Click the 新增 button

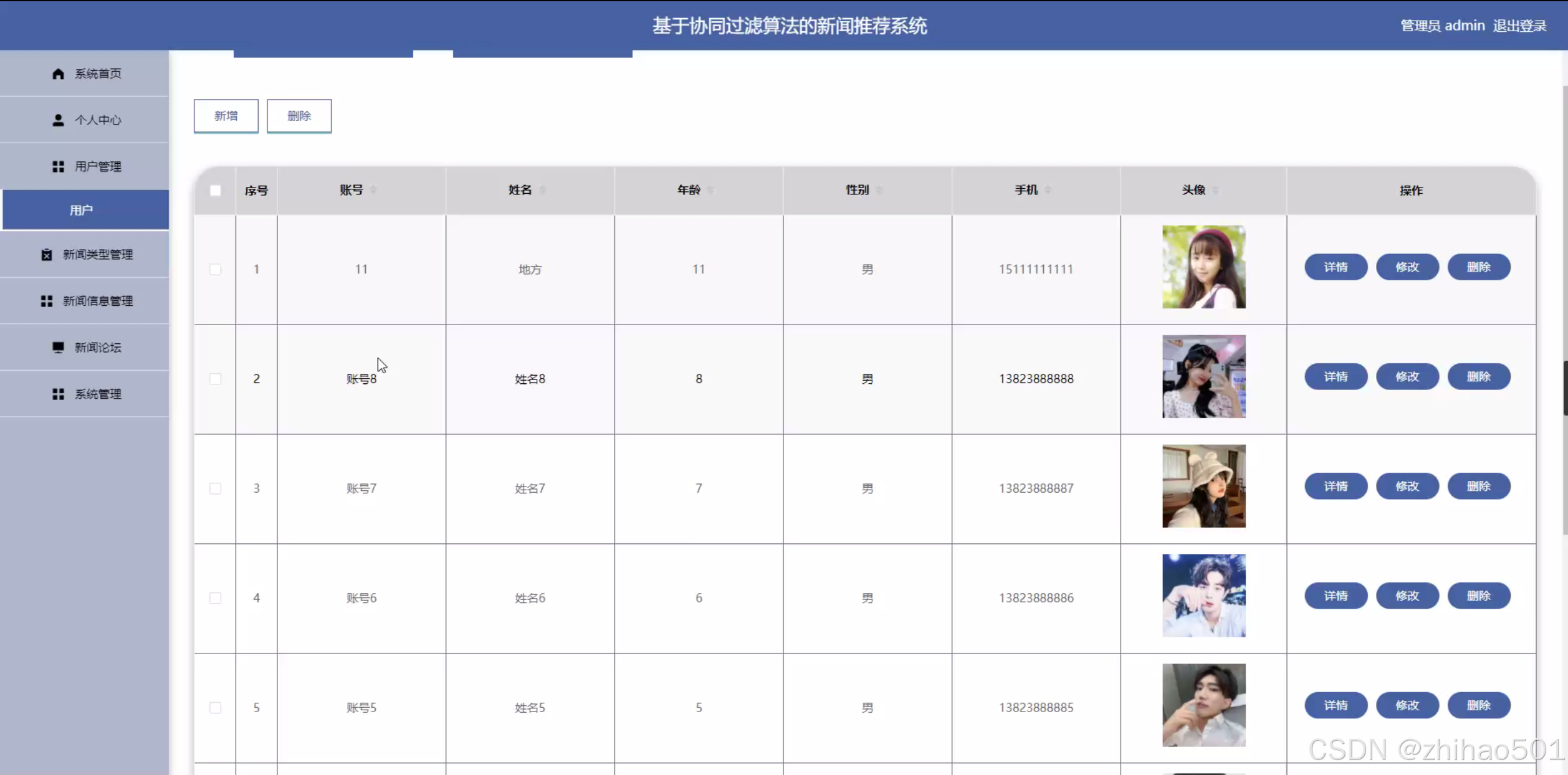pyautogui.click(x=226, y=116)
